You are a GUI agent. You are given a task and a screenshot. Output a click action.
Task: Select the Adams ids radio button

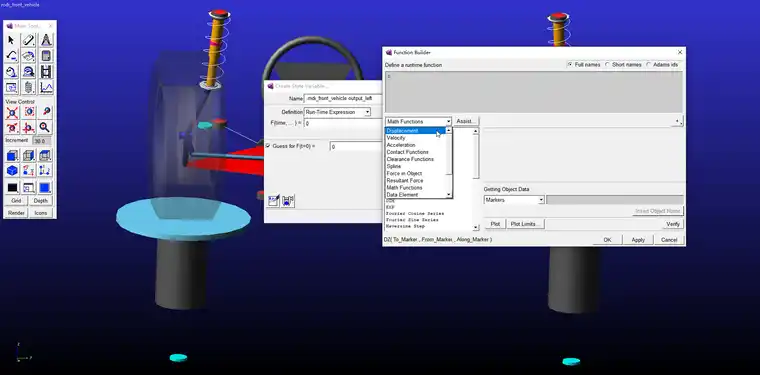click(649, 64)
